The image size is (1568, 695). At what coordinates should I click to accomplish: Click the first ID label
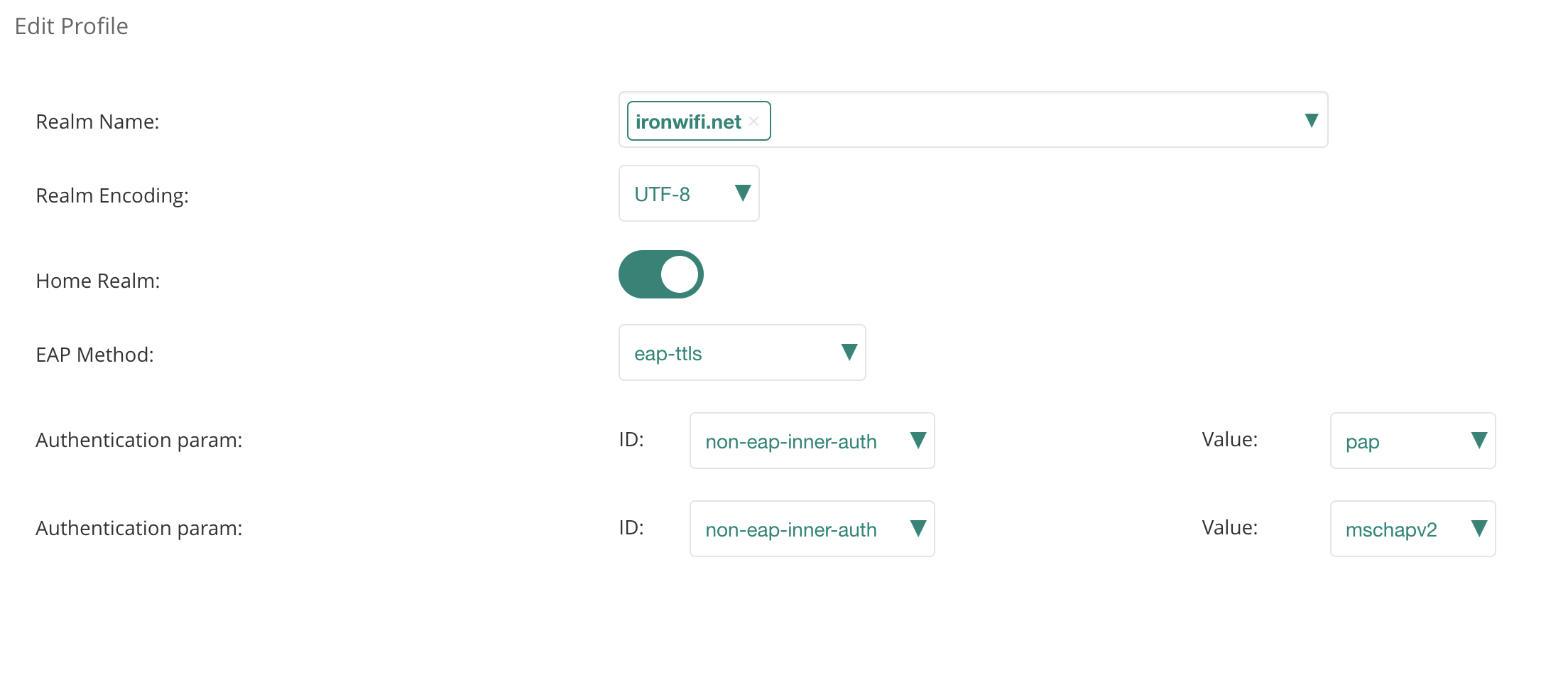click(631, 440)
